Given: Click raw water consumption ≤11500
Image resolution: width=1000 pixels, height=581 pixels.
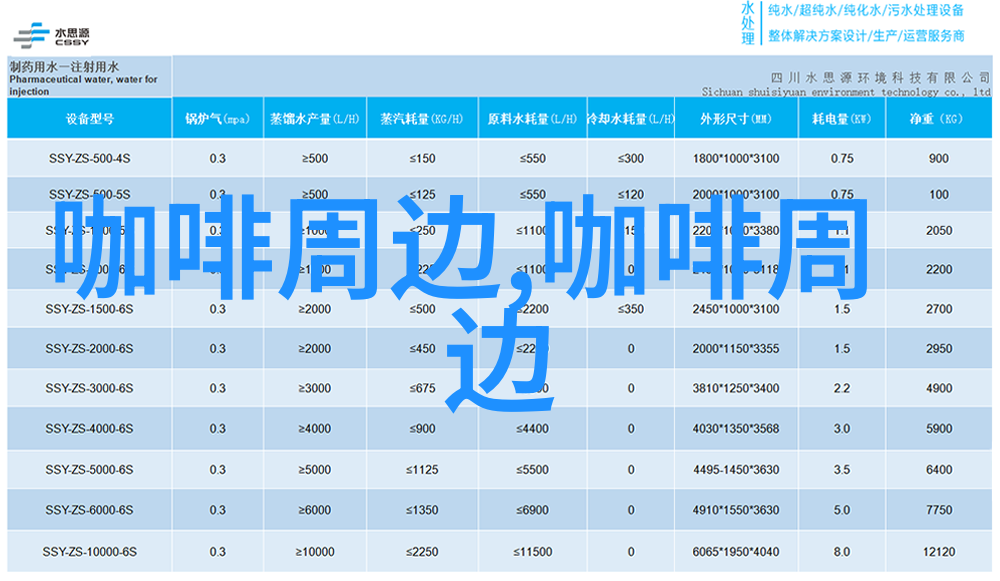Looking at the screenshot, I should 533,552.
